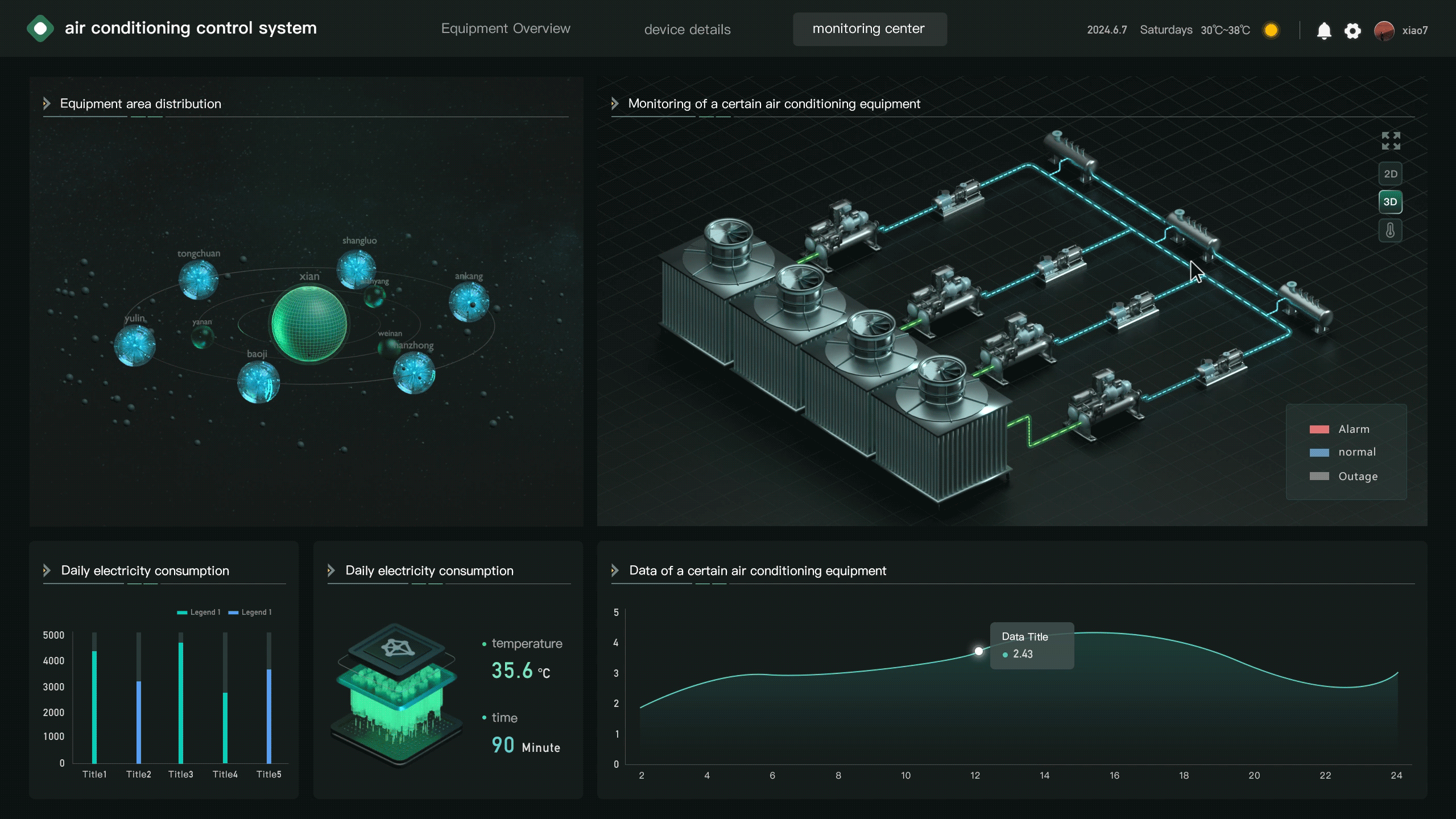Expand the Data of air conditioning equipment arrow
Viewport: 1456px width, 819px height.
[x=615, y=570]
